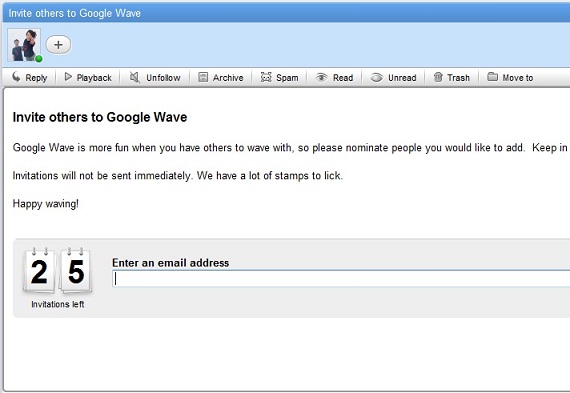The width and height of the screenshot is (570, 393).
Task: Open the Move to folder option
Action: [510, 77]
